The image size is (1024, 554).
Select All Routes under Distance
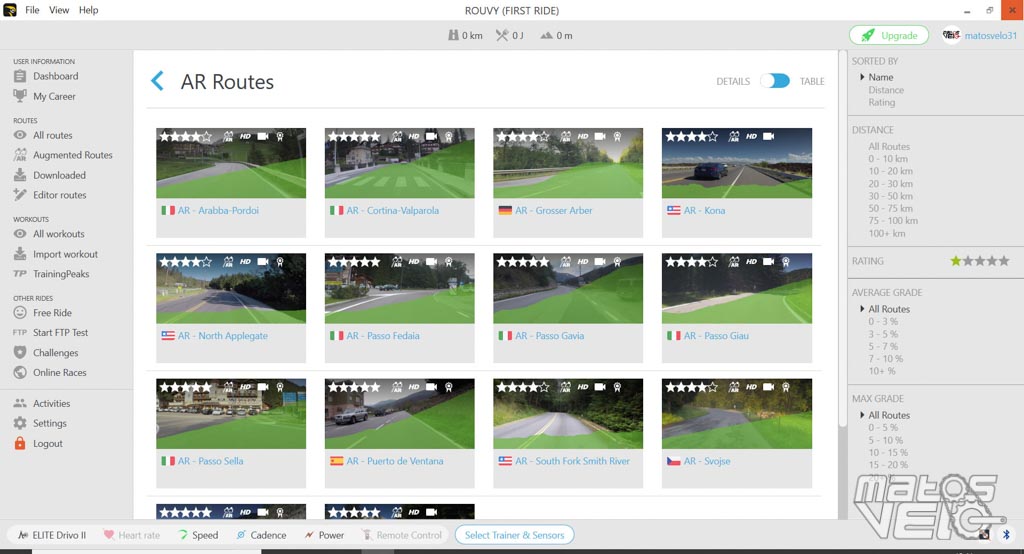click(889, 146)
